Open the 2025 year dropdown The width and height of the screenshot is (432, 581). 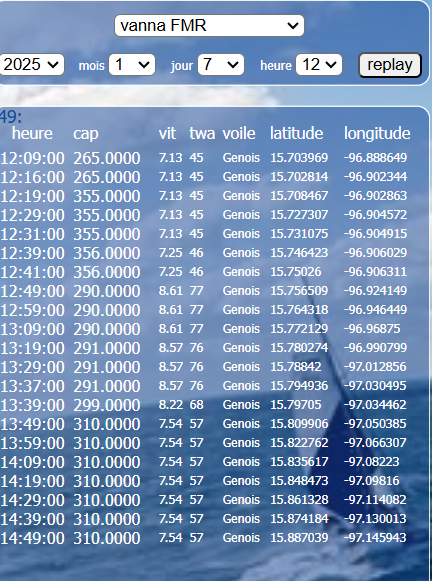point(32,65)
